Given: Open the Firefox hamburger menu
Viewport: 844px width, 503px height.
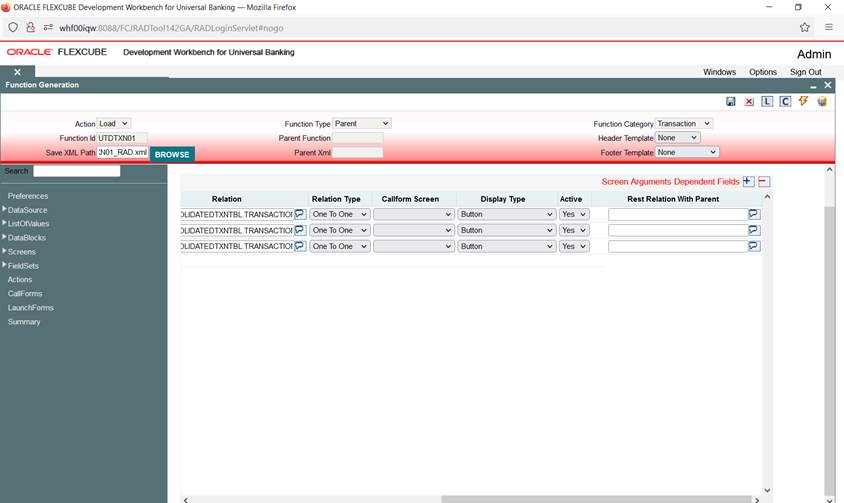Looking at the screenshot, I should (829, 27).
